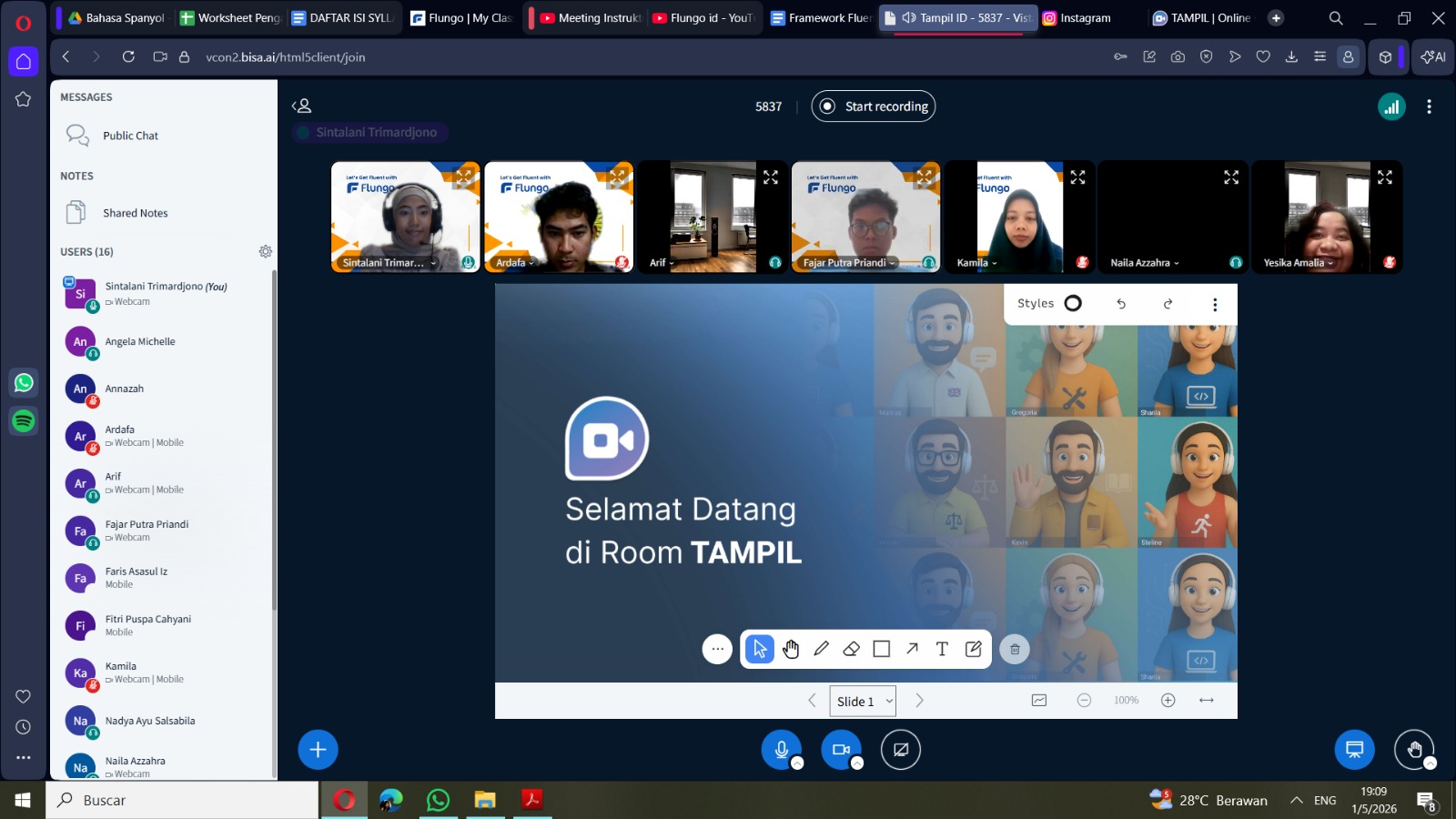Click the whiteboard Redo arrow
The width and height of the screenshot is (1456, 819).
click(1168, 304)
